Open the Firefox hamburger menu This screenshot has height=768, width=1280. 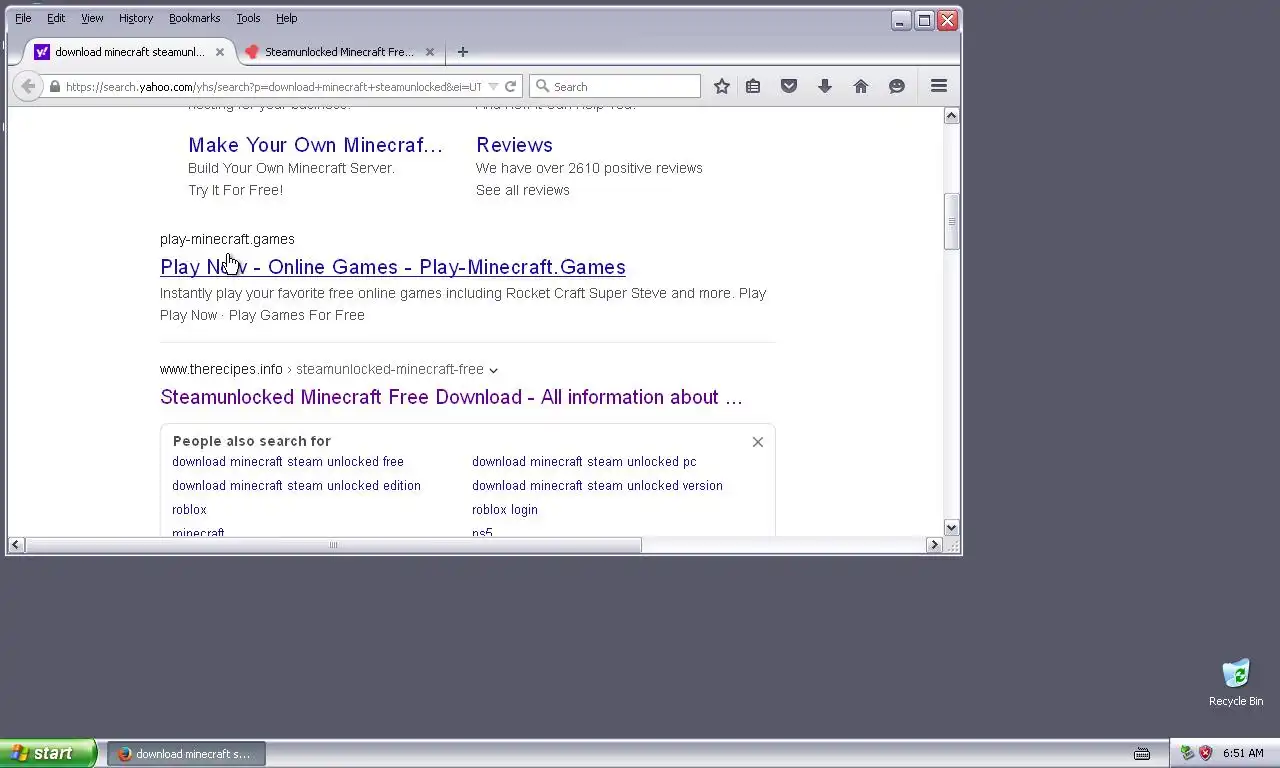coord(939,87)
